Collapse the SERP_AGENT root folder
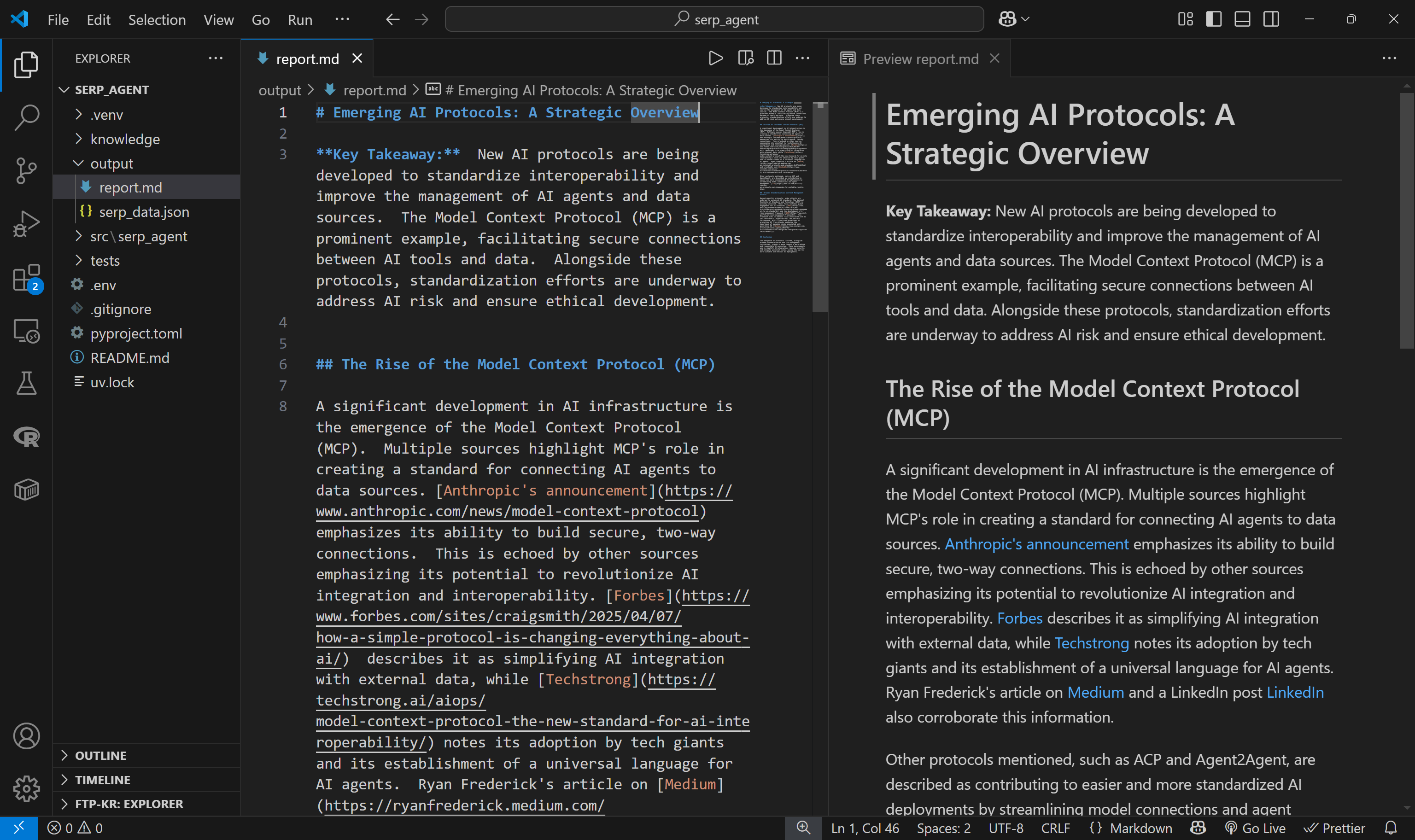Image resolution: width=1415 pixels, height=840 pixels. pyautogui.click(x=112, y=89)
